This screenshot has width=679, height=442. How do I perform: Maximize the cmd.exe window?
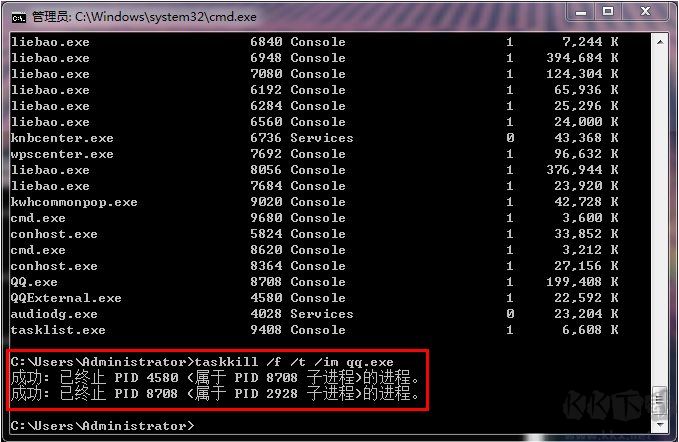[x=608, y=12]
